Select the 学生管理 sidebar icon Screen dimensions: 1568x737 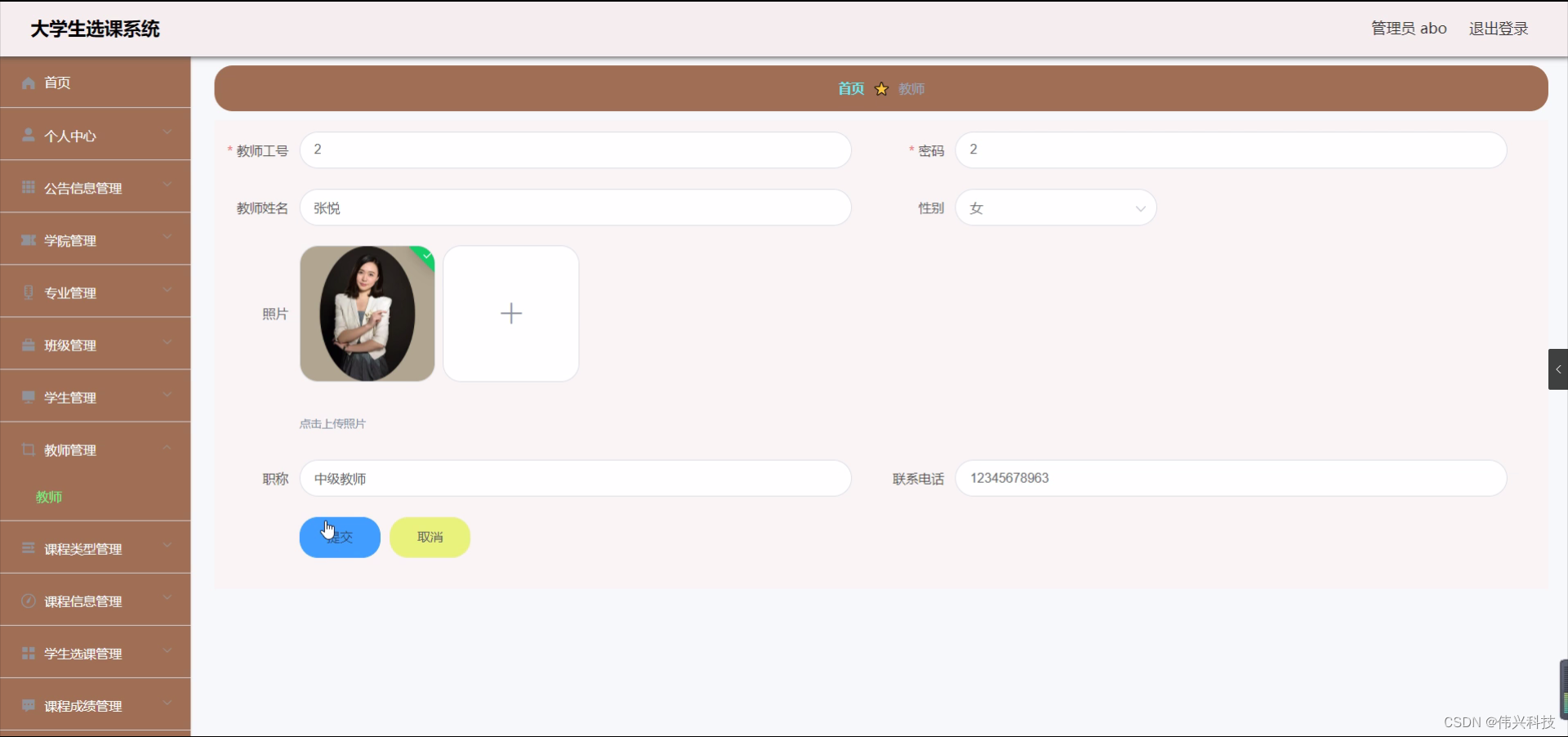tap(27, 397)
